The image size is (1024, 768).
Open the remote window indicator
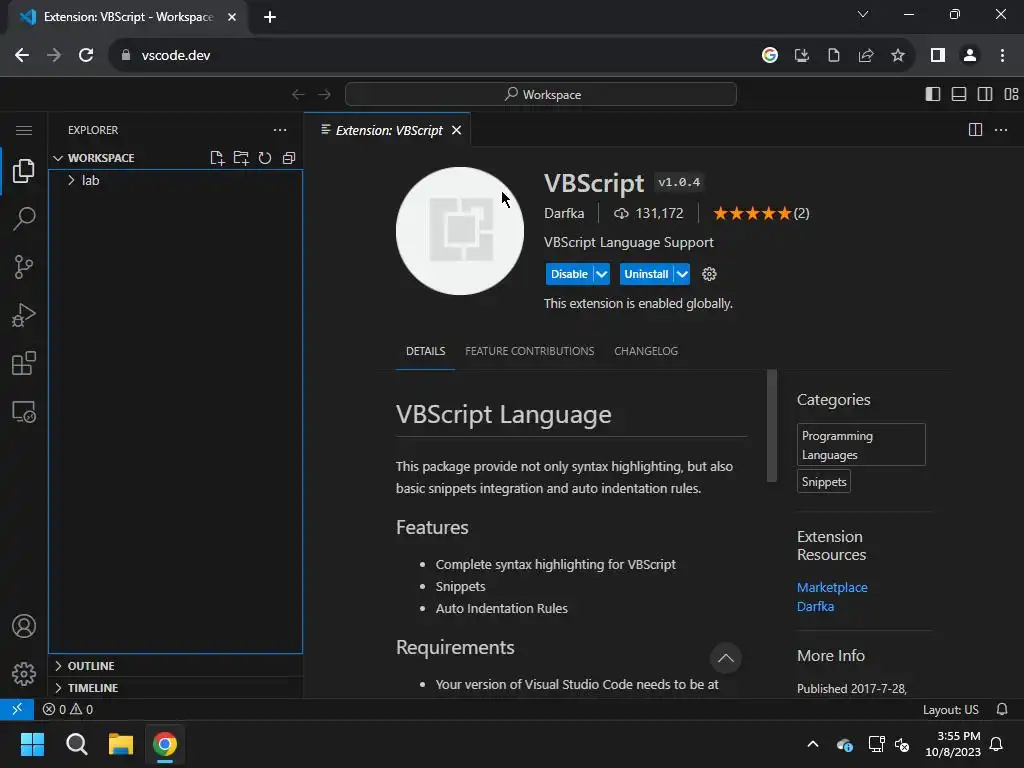click(17, 709)
